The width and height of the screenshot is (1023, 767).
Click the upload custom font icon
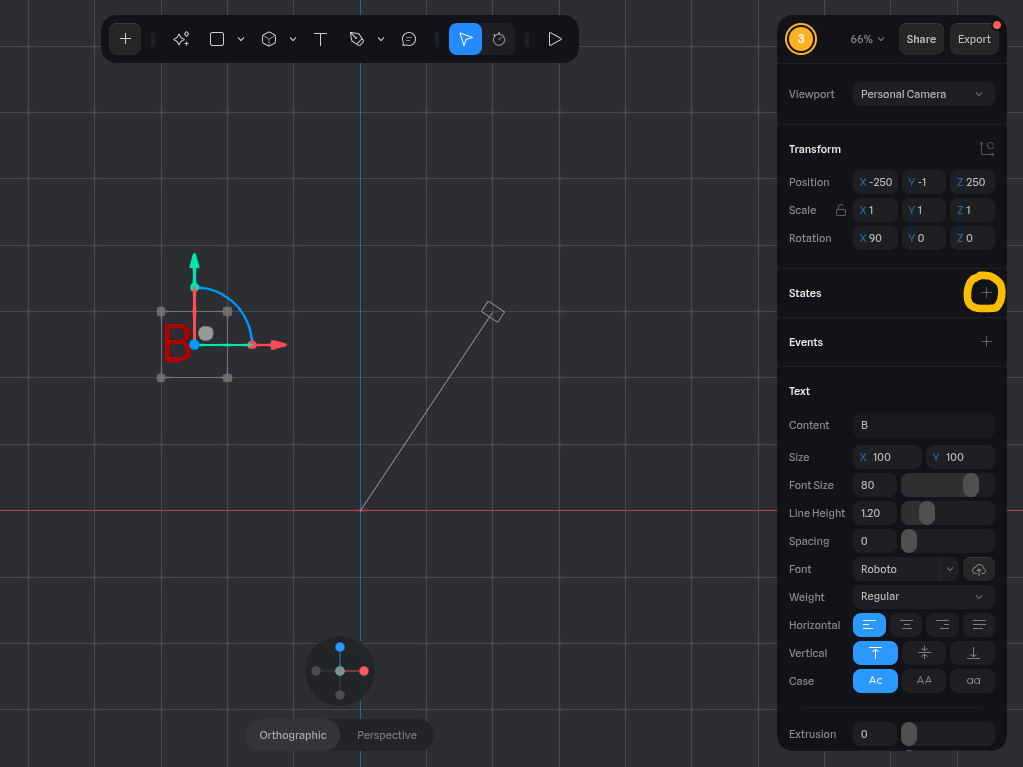pyautogui.click(x=978, y=569)
